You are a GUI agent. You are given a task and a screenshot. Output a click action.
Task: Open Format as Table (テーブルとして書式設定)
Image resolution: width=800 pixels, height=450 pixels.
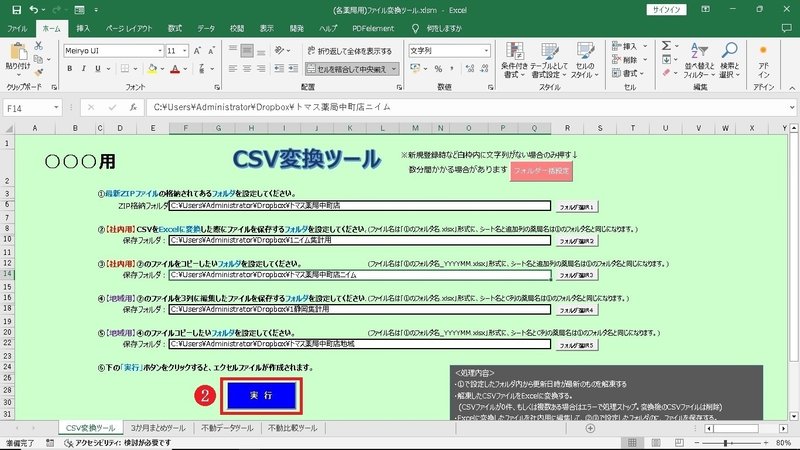pyautogui.click(x=549, y=60)
